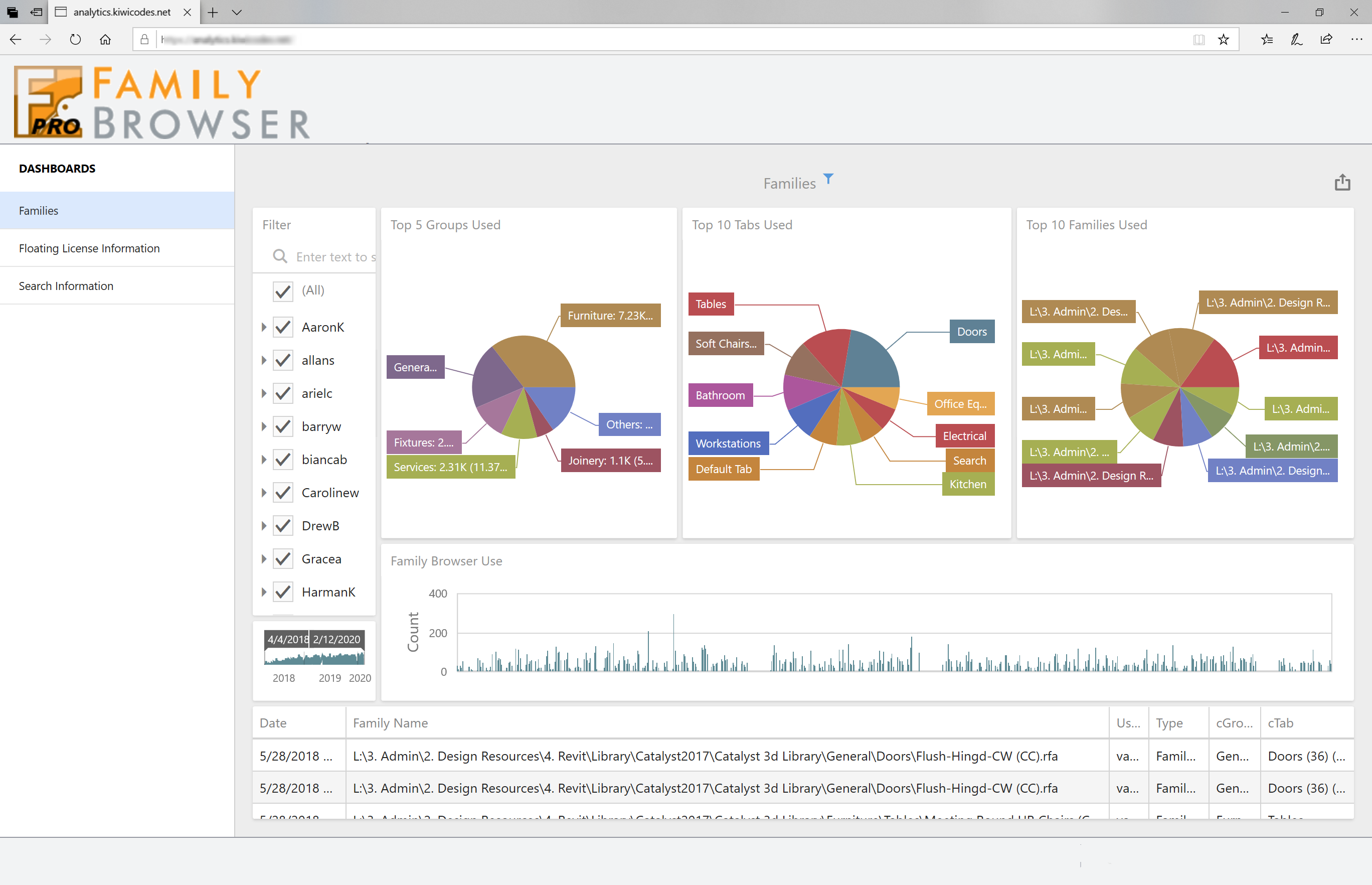Open Search Information dashboard
Image resolution: width=1372 pixels, height=885 pixels.
(x=66, y=285)
